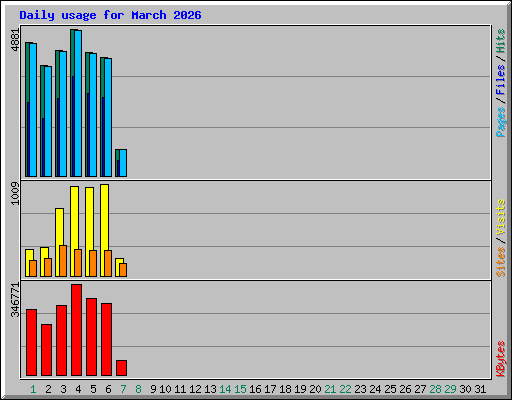
Task: Click the day 2 cyan hits bar
Action: (x=48, y=122)
